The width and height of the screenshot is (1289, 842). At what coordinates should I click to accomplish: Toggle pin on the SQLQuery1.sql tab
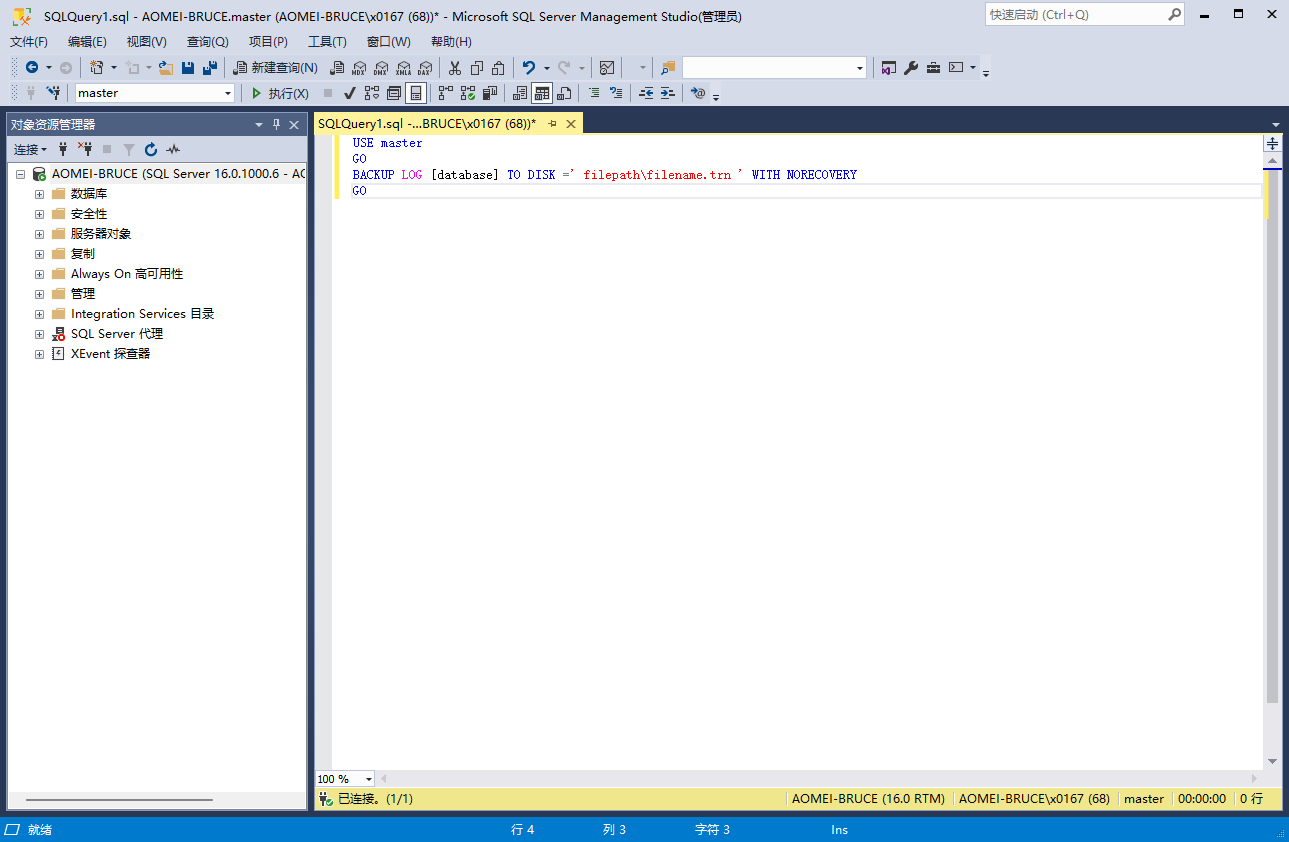pos(552,124)
